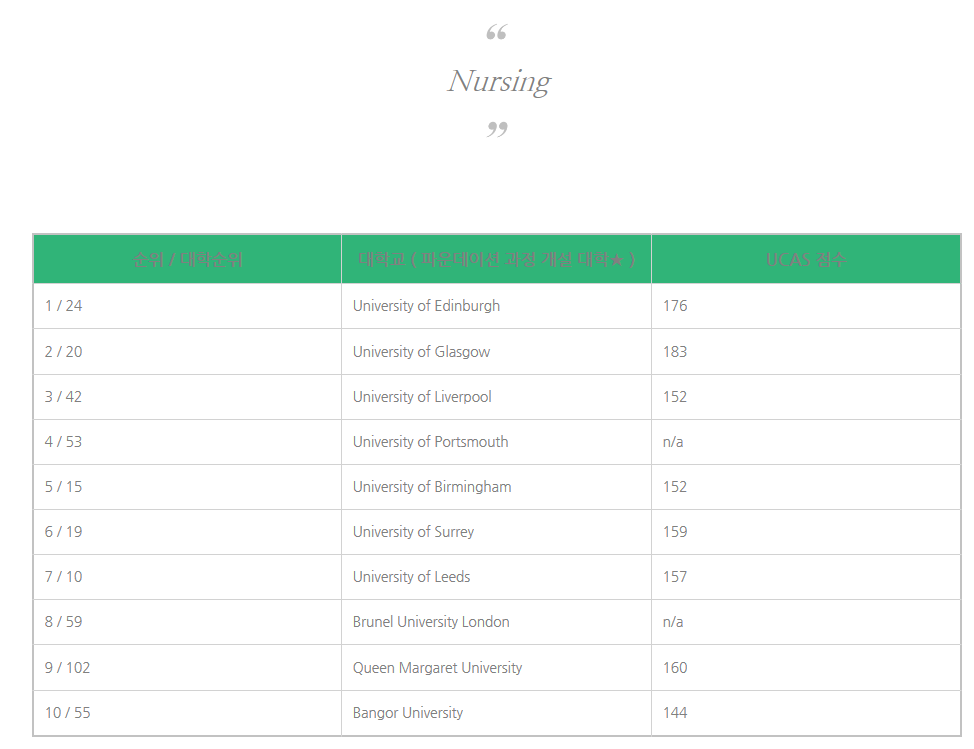Select the UCAS score 144 cell
Screen dimensions: 974x749
pos(806,713)
